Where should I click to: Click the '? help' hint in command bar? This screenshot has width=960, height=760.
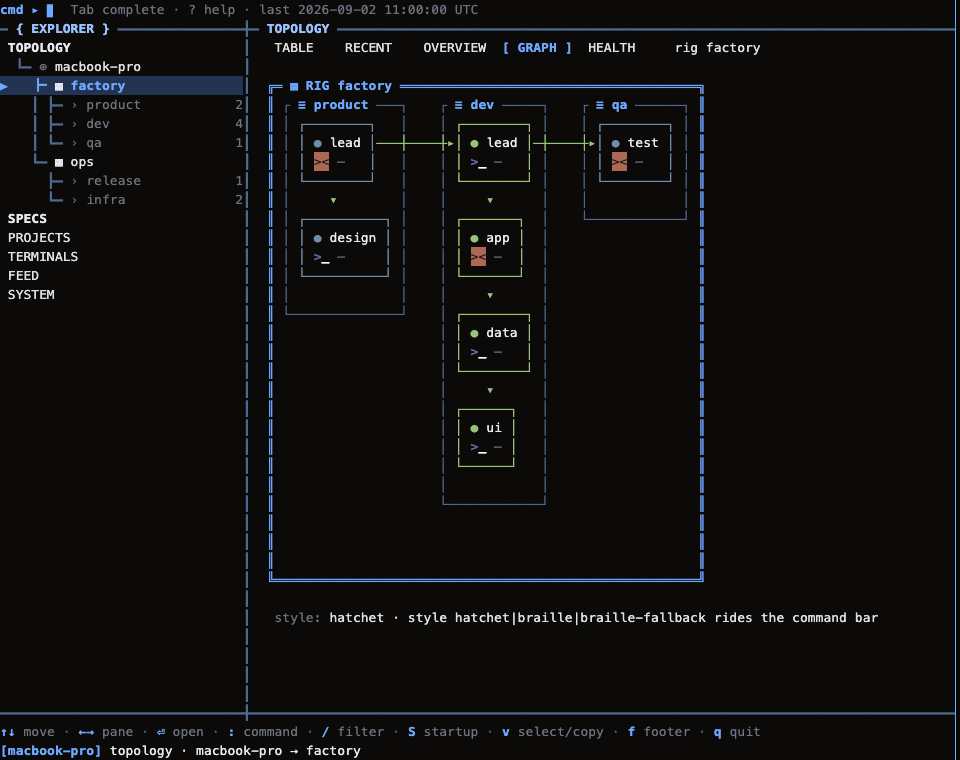pyautogui.click(x=212, y=10)
